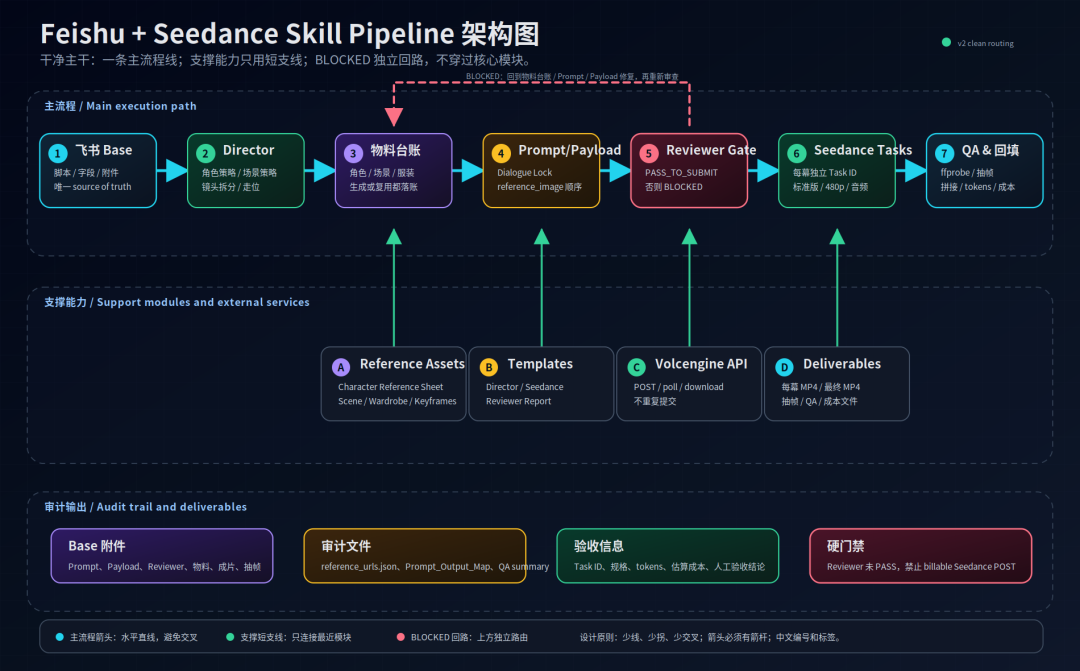Click the pink number 5 badge on Reviewer Gate
Screen dimensions: 1080x671
coord(649,153)
